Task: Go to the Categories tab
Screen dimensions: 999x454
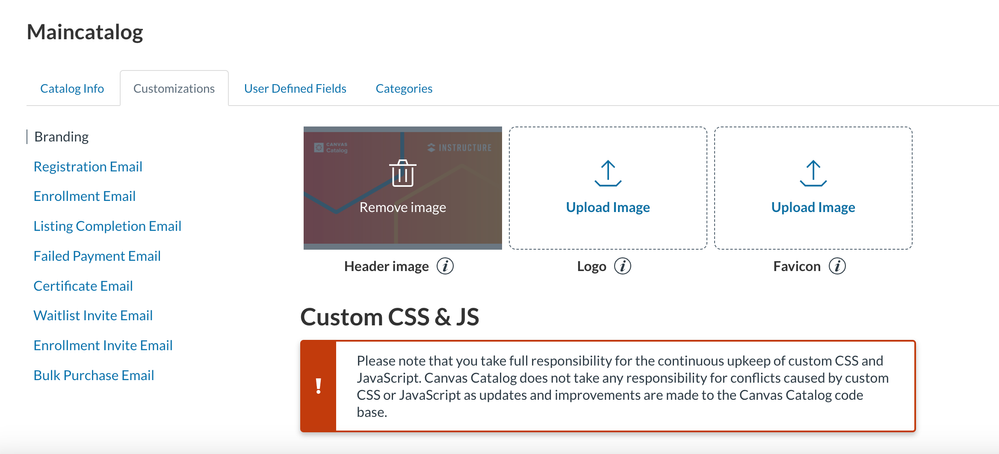Action: coord(404,88)
